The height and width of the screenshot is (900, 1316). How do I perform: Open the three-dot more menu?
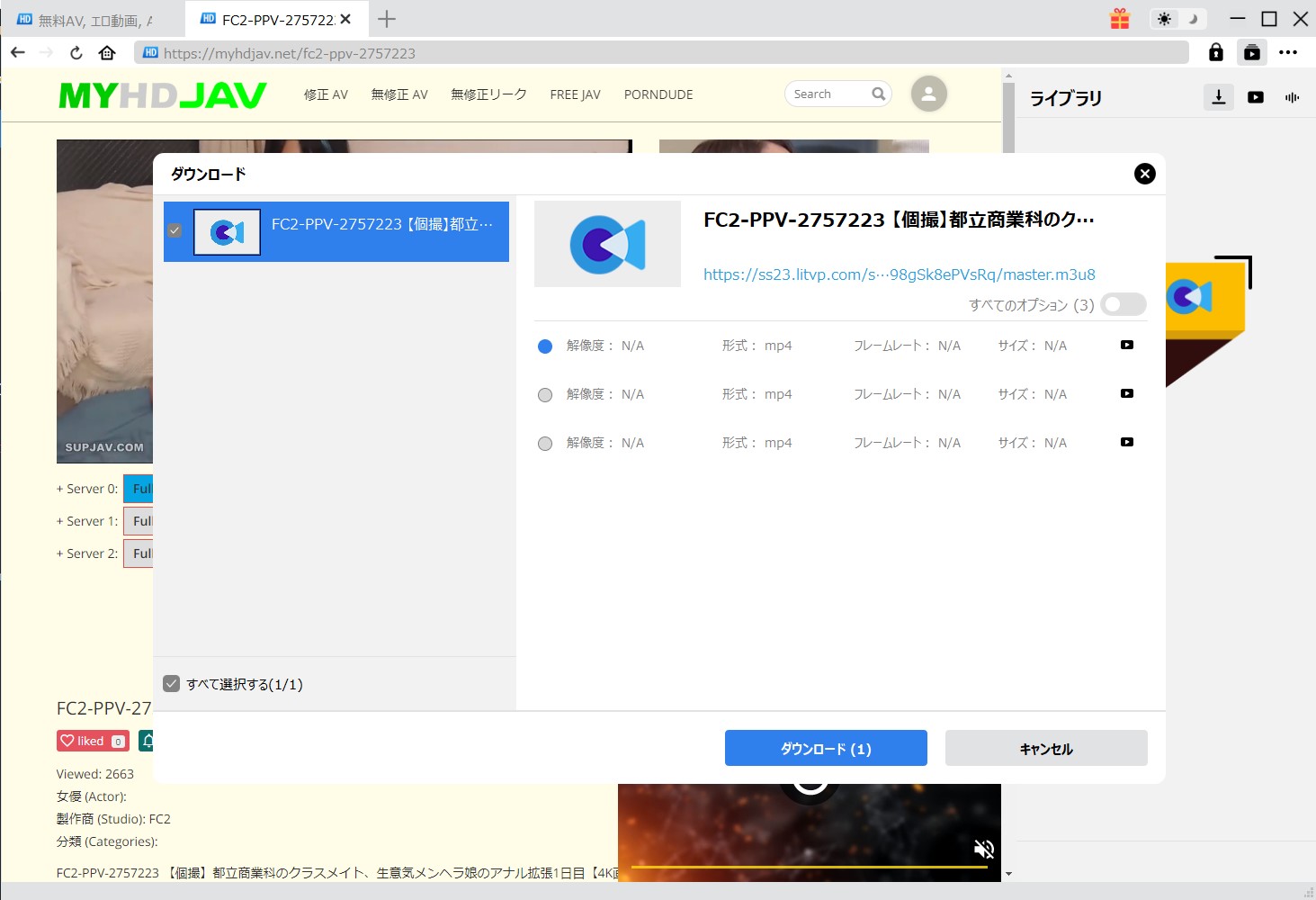click(x=1288, y=52)
